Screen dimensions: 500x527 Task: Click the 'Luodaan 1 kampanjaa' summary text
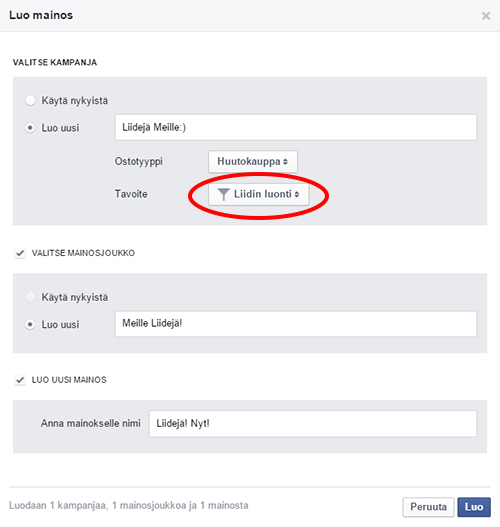[129, 505]
